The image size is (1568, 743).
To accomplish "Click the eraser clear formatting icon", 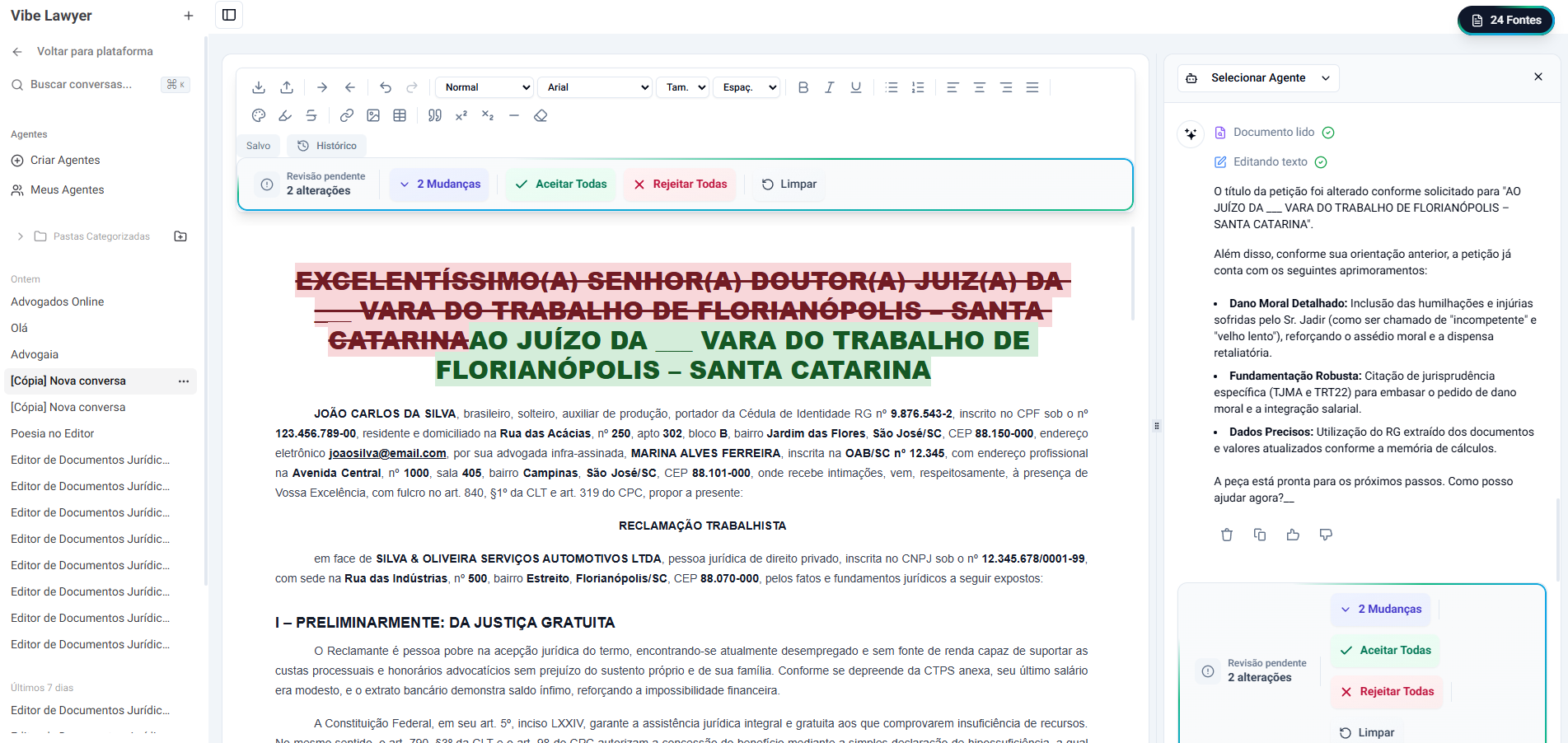I will [x=541, y=116].
